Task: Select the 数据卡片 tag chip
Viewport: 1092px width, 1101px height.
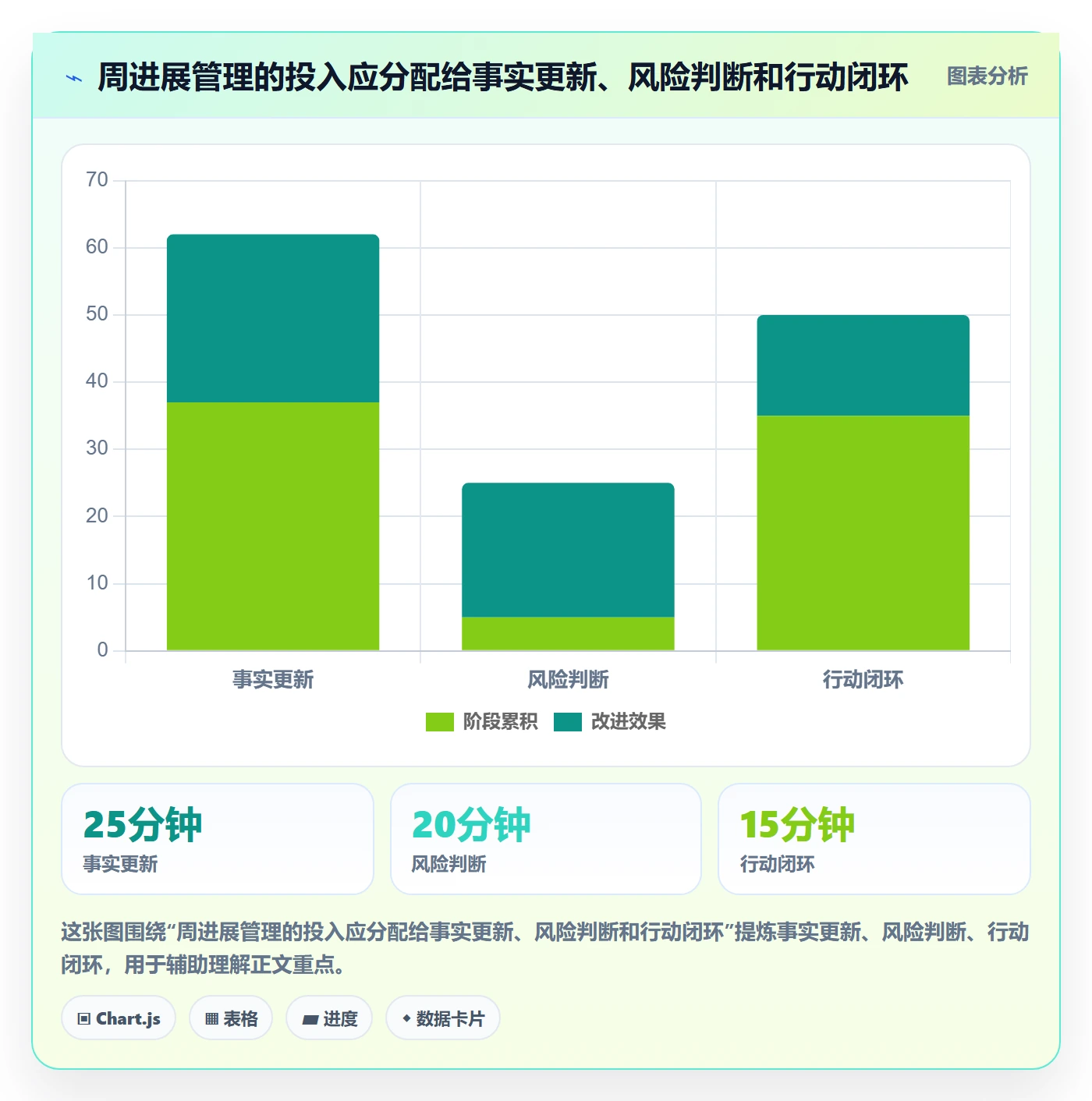Action: (x=443, y=1018)
